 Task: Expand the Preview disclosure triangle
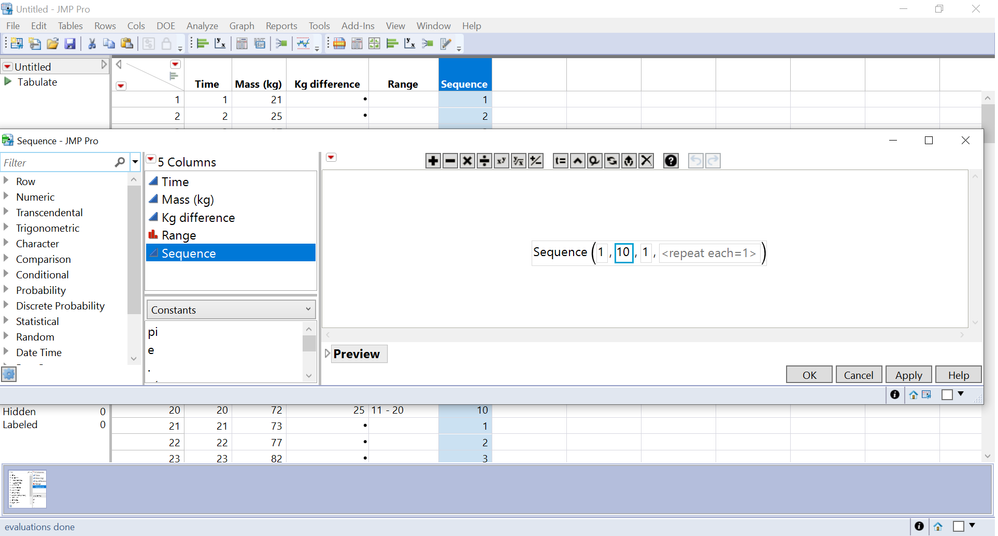click(328, 353)
